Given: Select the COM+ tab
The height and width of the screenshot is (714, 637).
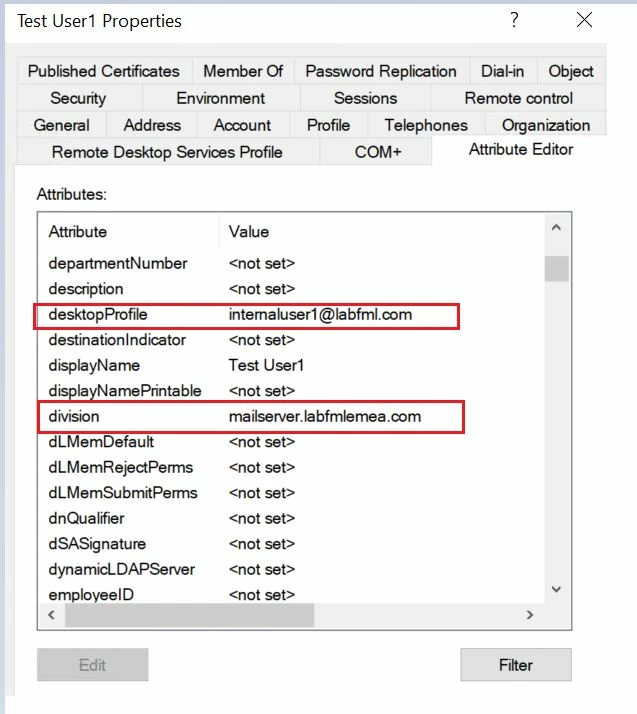Looking at the screenshot, I should pyautogui.click(x=378, y=152).
